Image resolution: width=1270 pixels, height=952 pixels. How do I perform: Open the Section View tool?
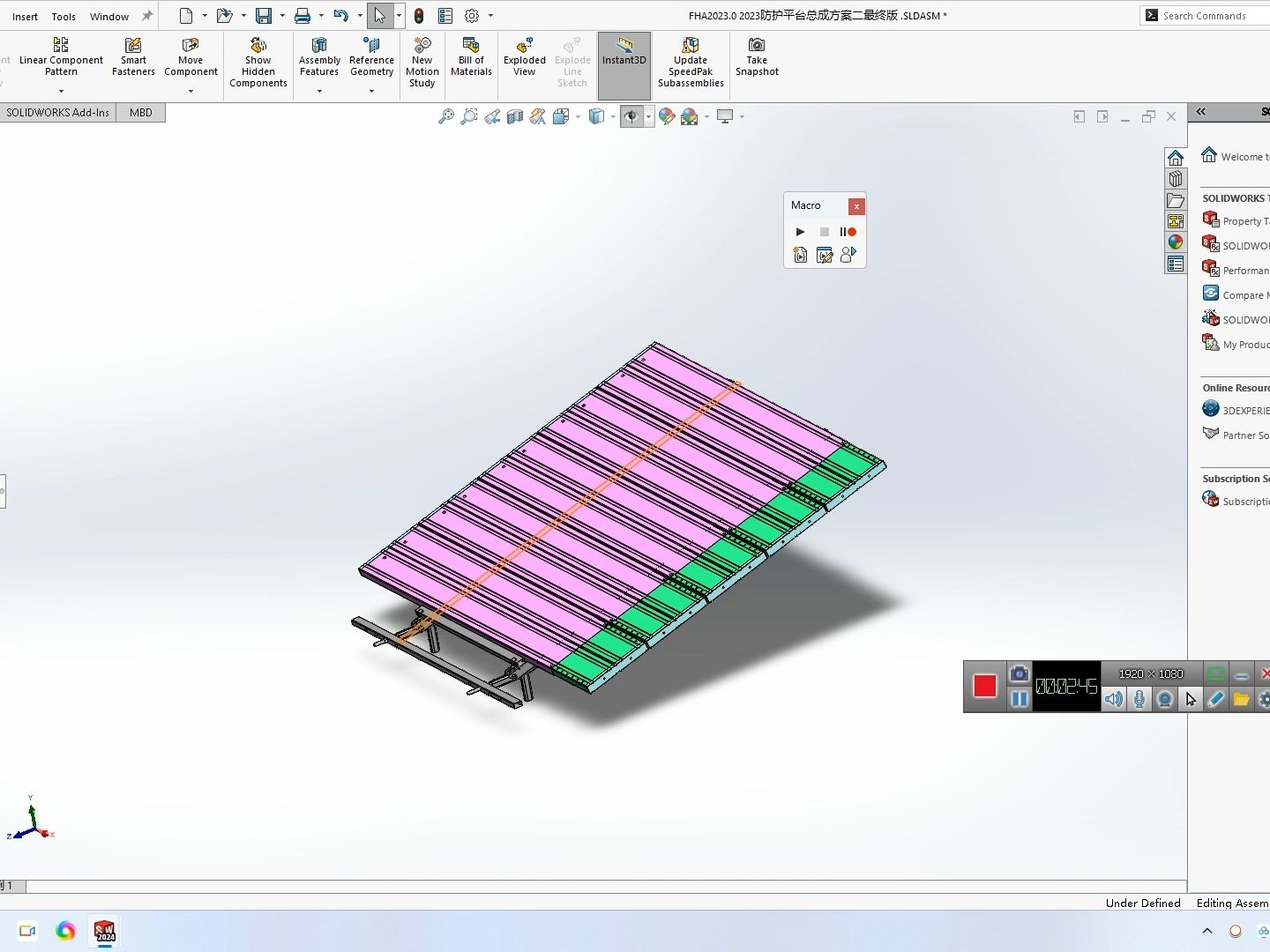coord(515,115)
